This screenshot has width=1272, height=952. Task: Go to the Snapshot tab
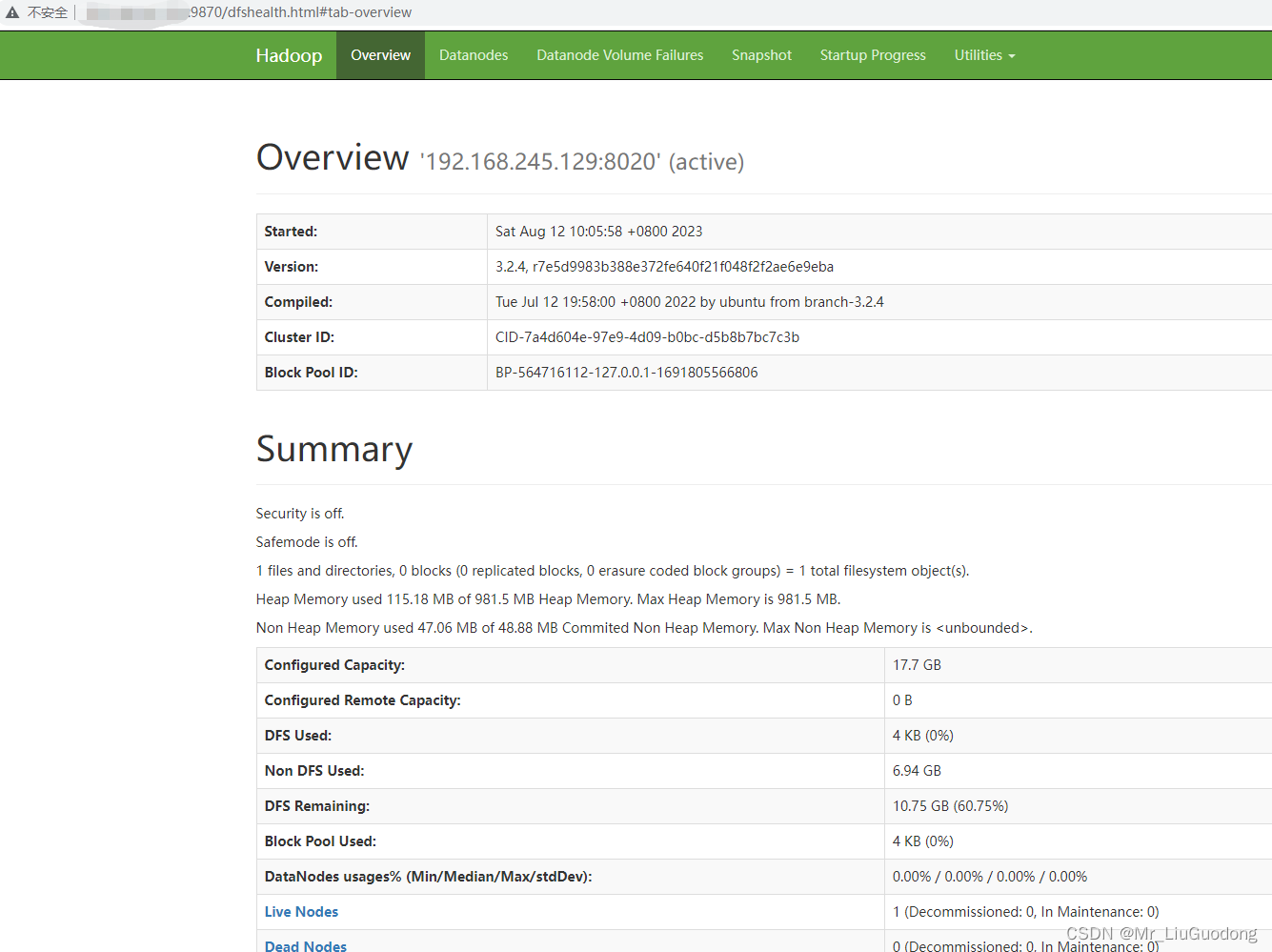pyautogui.click(x=761, y=55)
